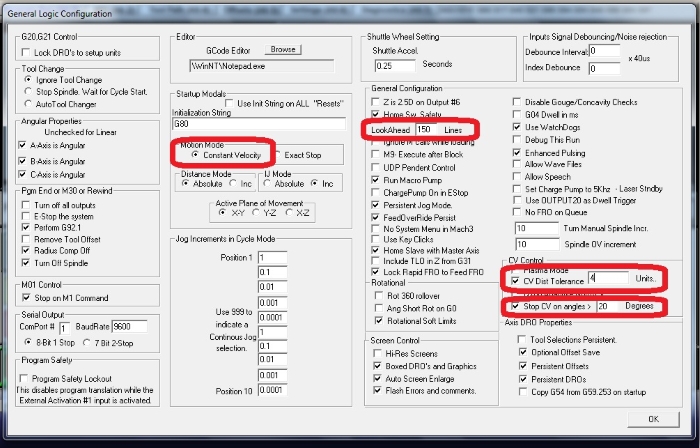700x448 pixels.
Task: Edit the CV Dist Tolerance value field
Action: (608, 278)
